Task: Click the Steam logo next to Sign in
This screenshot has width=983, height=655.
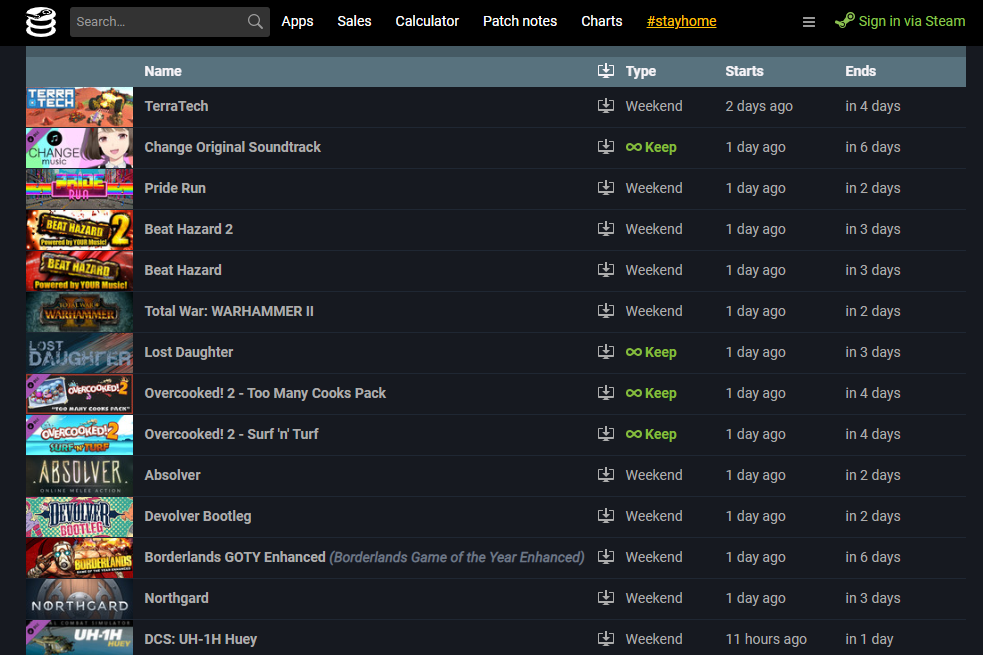Action: pyautogui.click(x=844, y=21)
